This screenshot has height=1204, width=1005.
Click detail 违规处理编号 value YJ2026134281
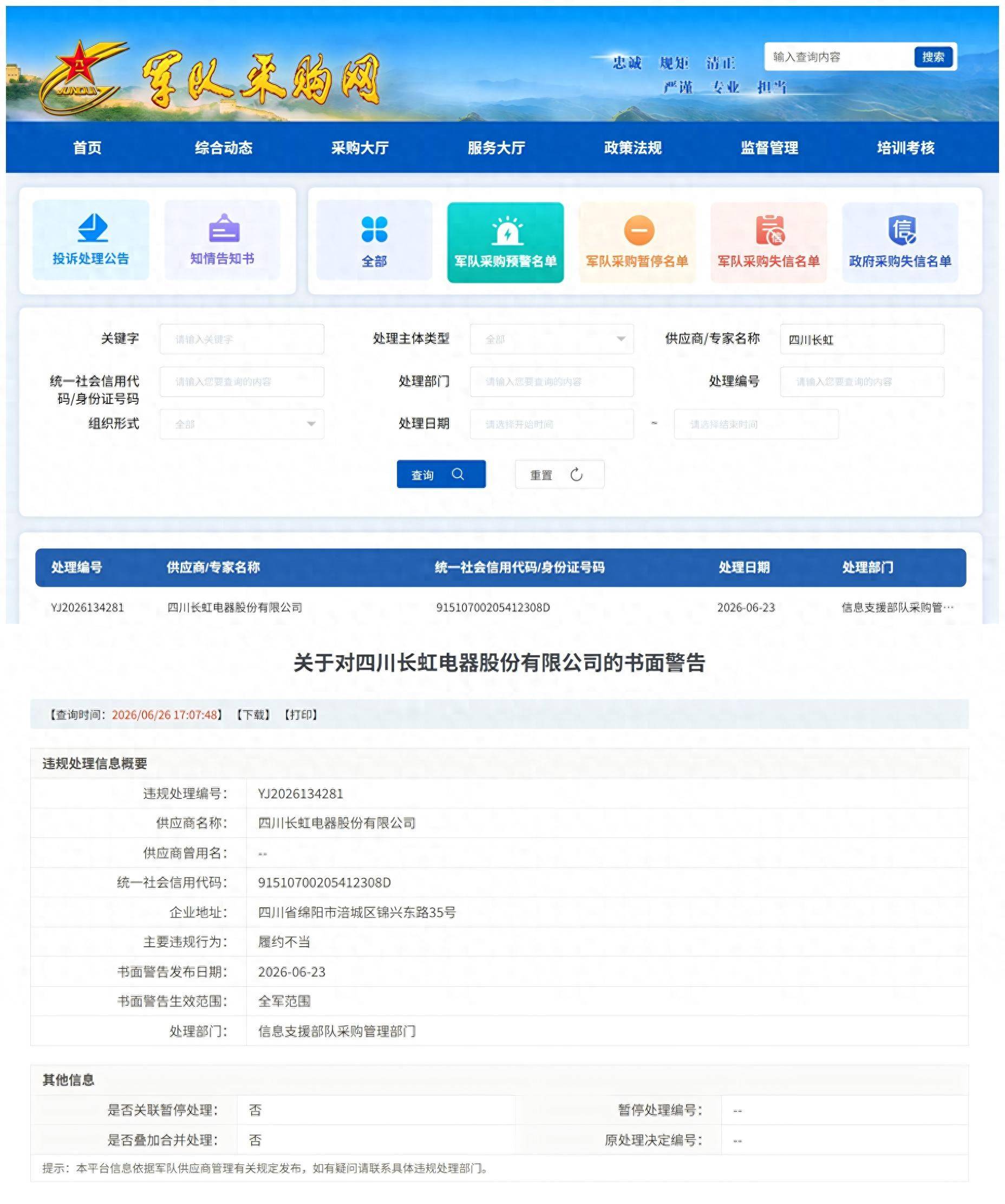tap(301, 794)
